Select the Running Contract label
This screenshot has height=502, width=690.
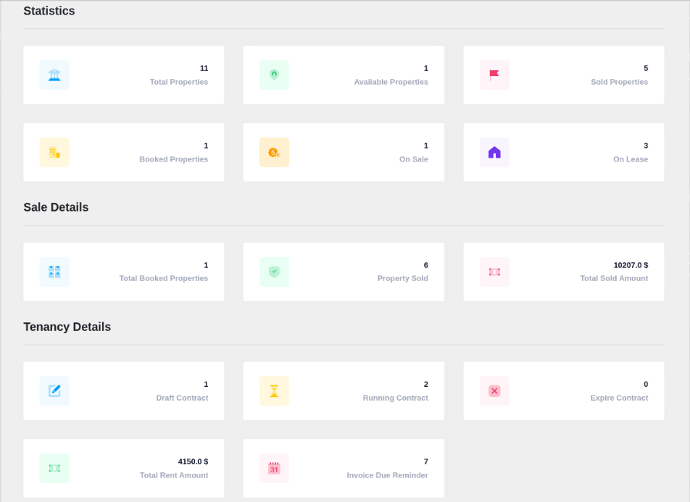pos(395,398)
